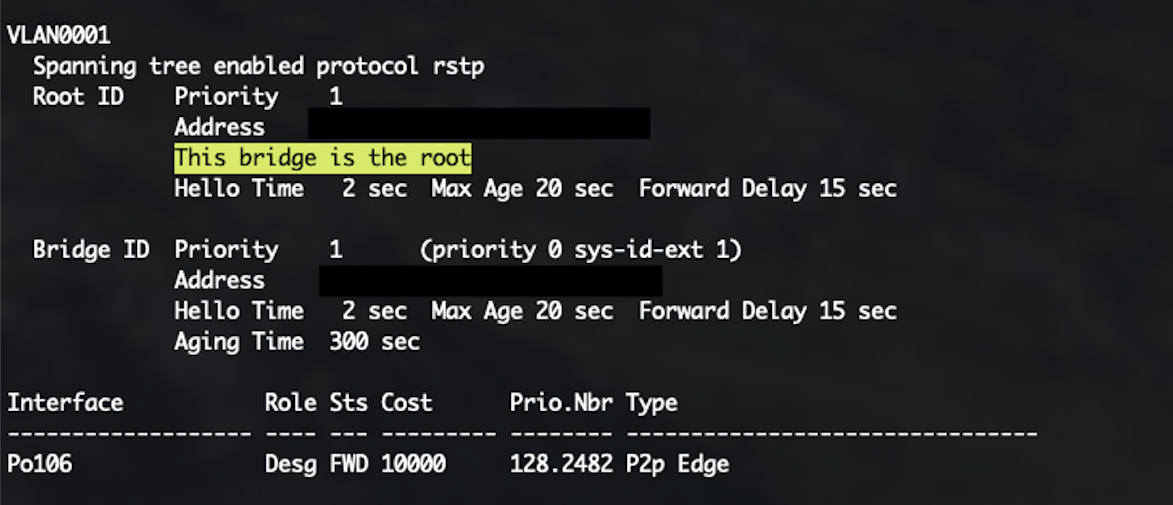Click the 128.2482 Prio.Nbr value
1173x505 pixels.
(x=561, y=464)
